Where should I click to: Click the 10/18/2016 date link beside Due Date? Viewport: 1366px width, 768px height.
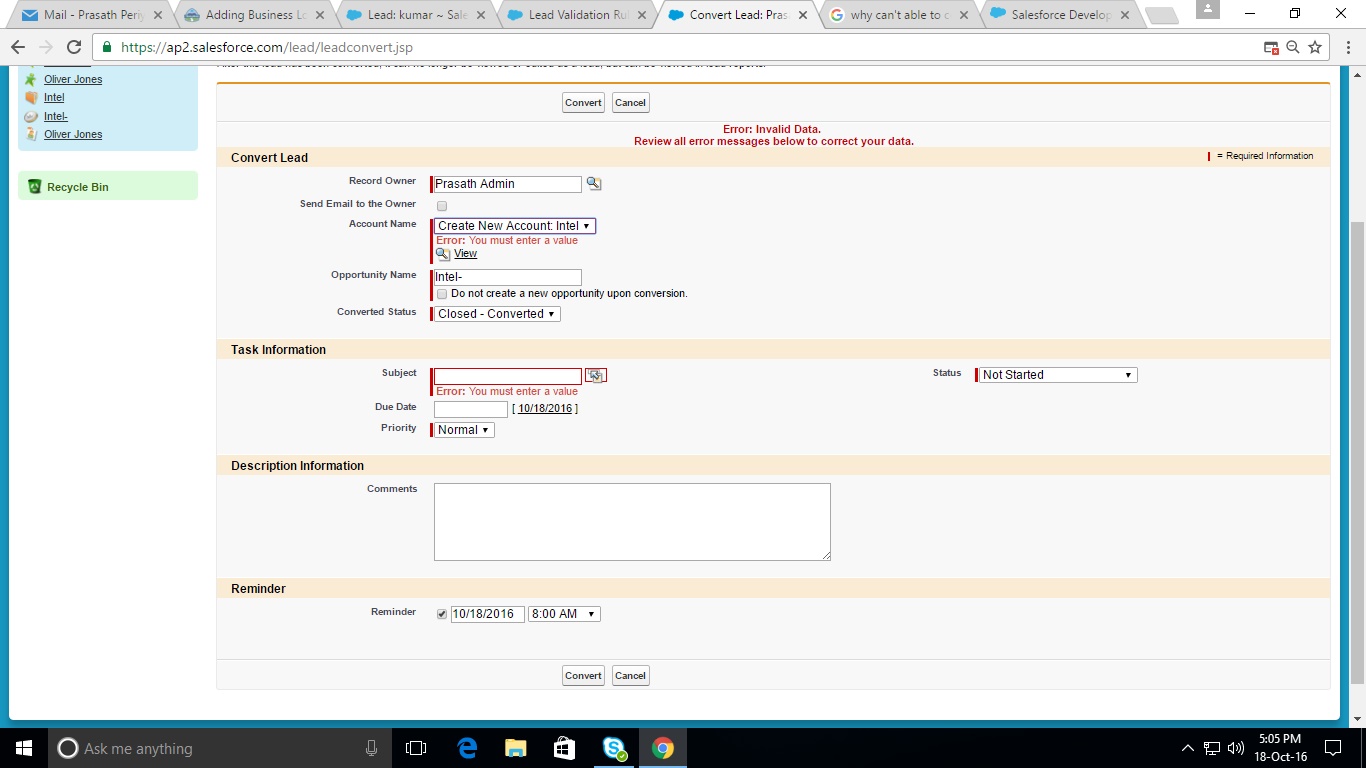tap(545, 408)
